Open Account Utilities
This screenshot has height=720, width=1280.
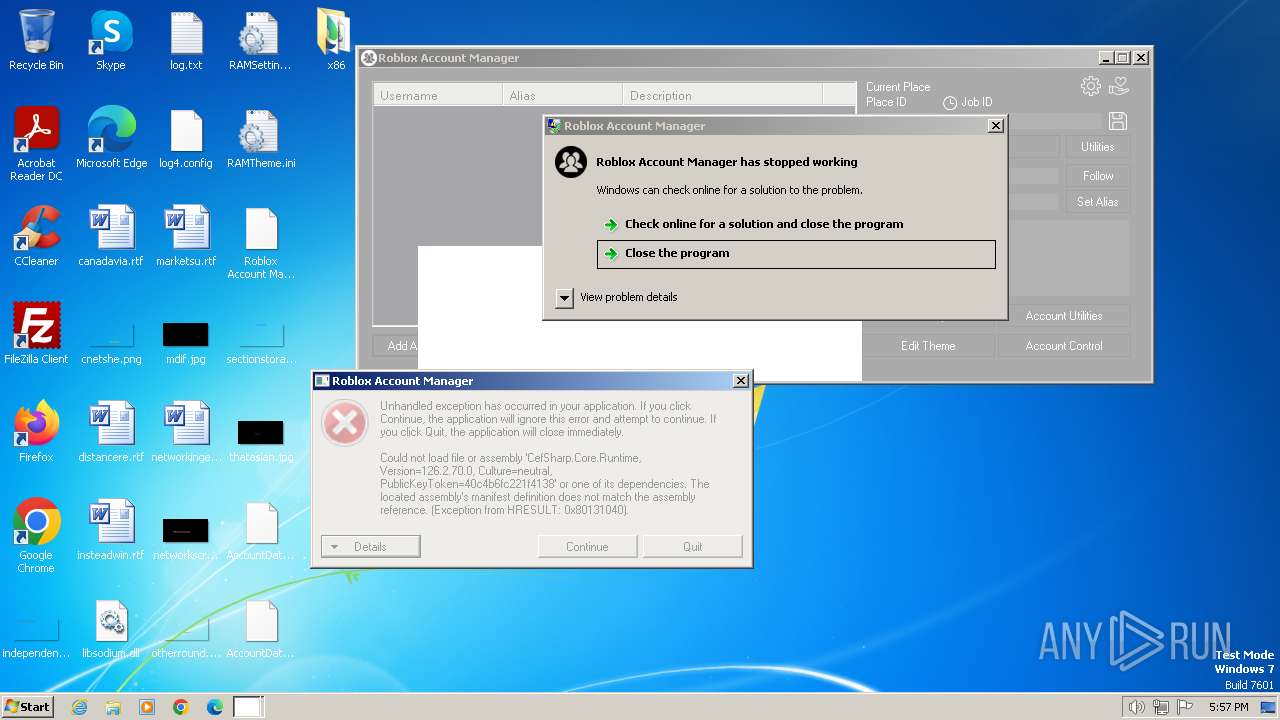pyautogui.click(x=1064, y=316)
